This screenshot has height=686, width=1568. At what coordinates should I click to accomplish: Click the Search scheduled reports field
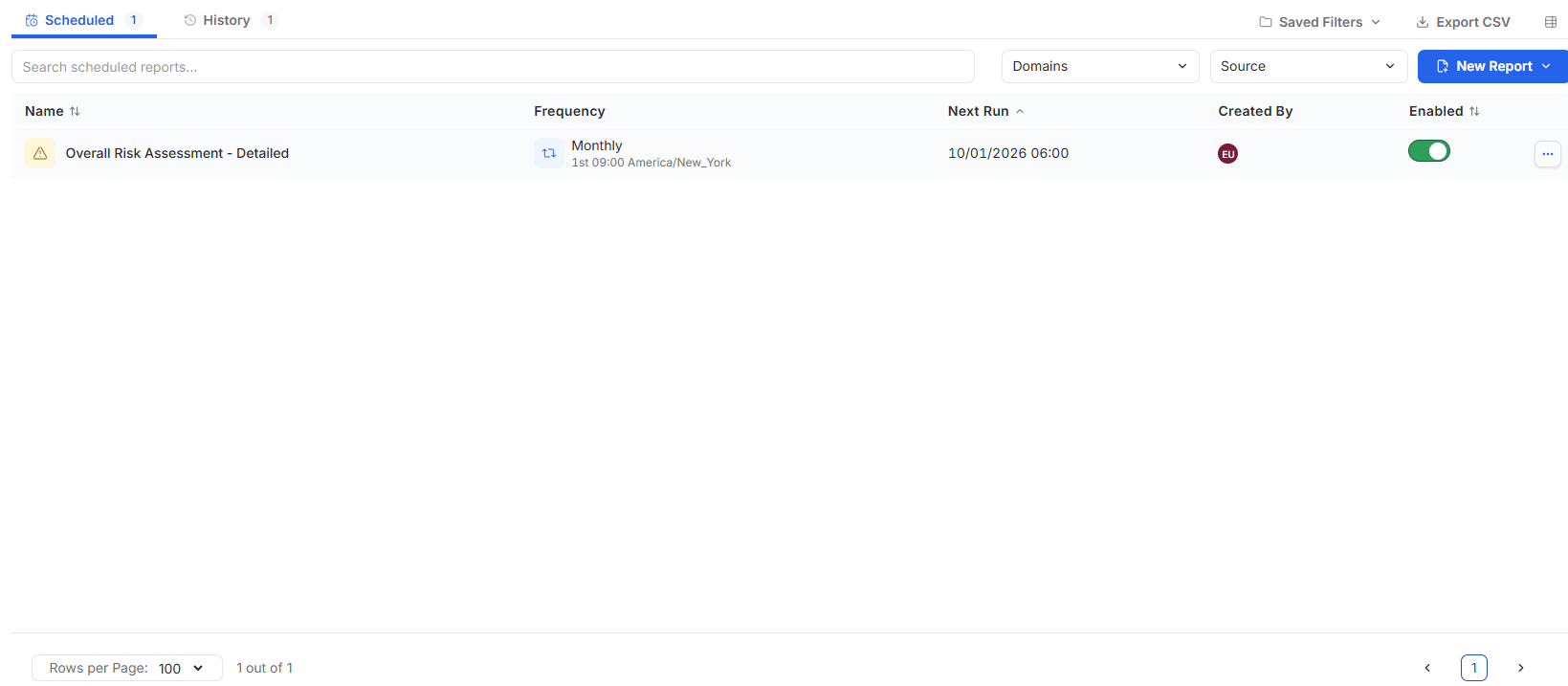click(493, 67)
